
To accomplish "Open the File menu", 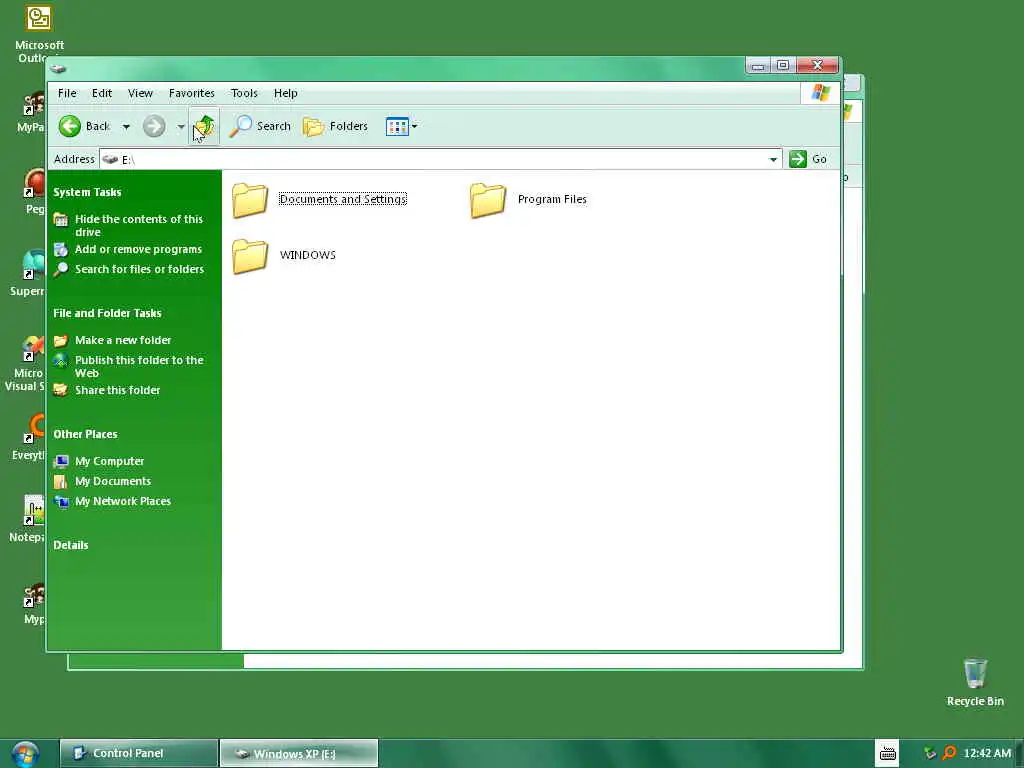I will coord(67,93).
